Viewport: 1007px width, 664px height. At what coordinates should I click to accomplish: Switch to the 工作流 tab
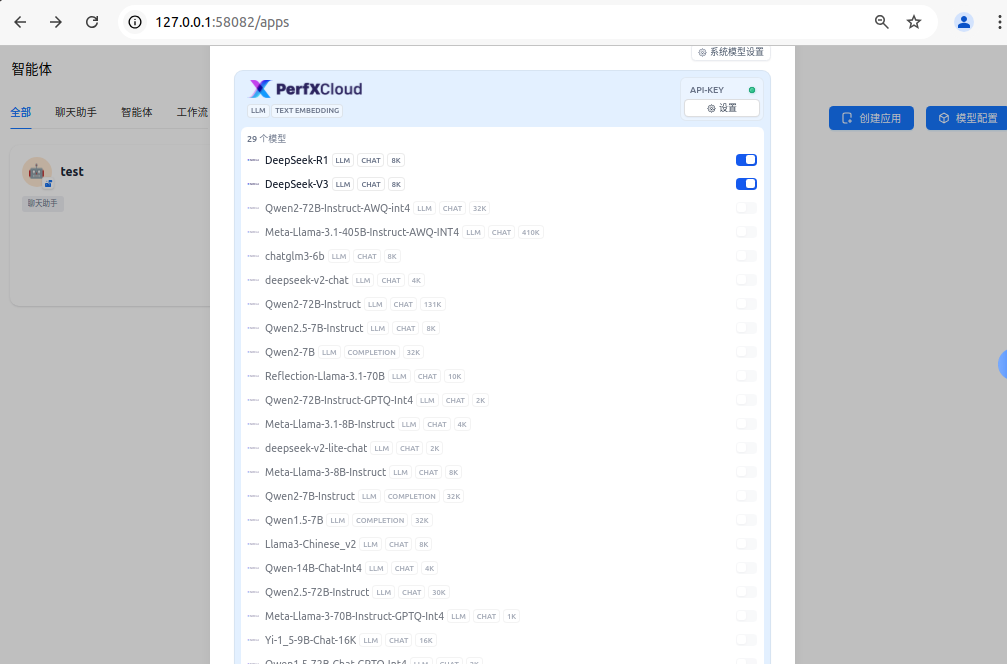point(192,112)
